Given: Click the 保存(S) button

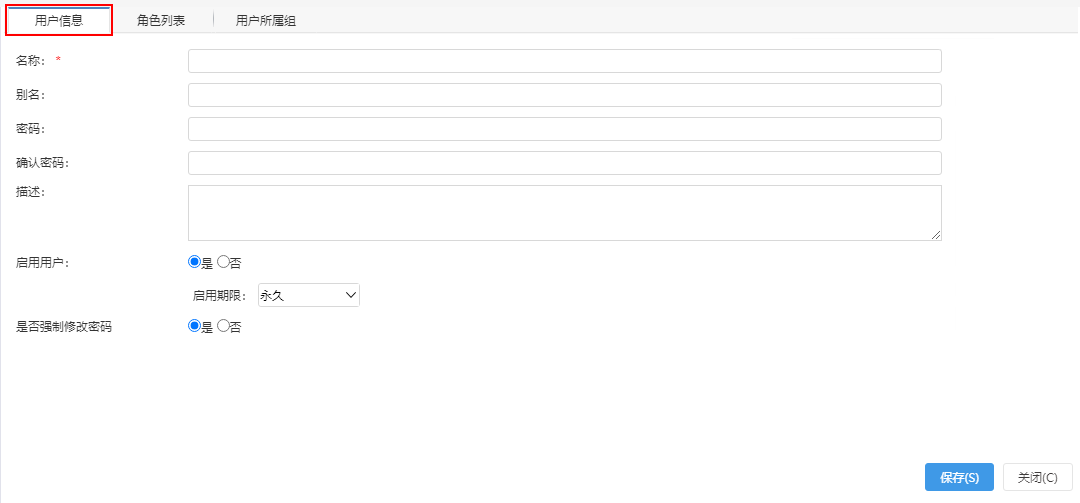Looking at the screenshot, I should tap(959, 477).
